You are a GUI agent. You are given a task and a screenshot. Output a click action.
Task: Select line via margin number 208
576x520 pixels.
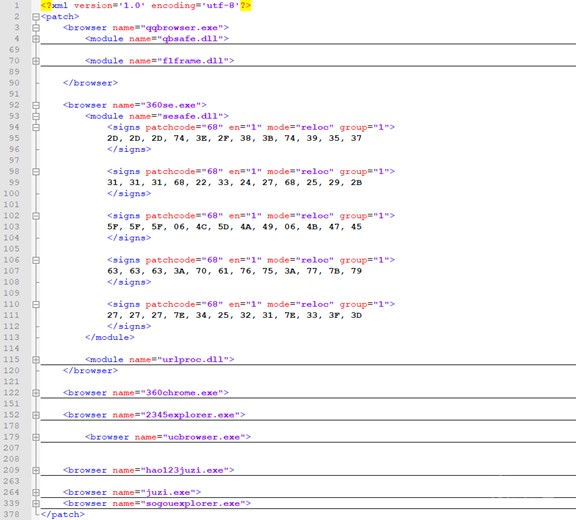point(11,459)
